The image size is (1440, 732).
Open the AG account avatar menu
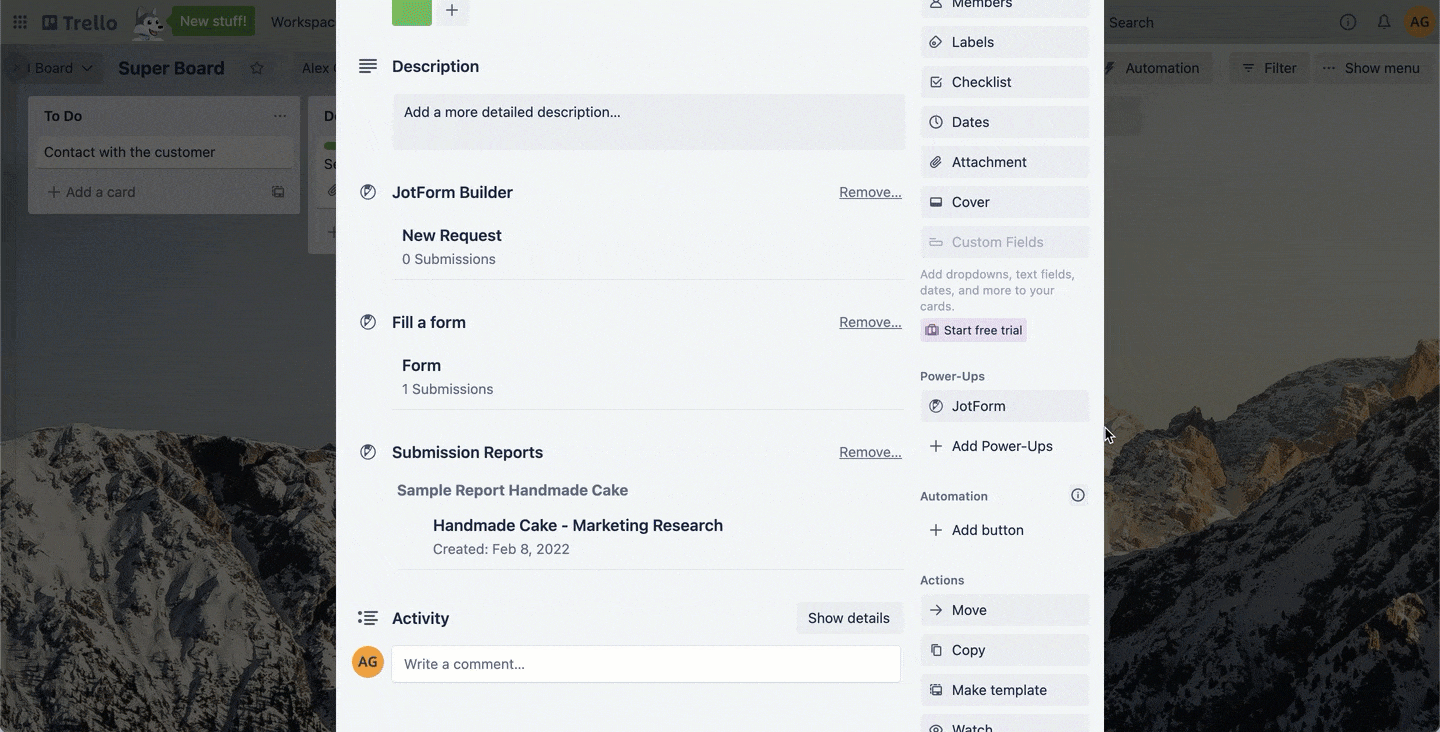pos(1420,22)
